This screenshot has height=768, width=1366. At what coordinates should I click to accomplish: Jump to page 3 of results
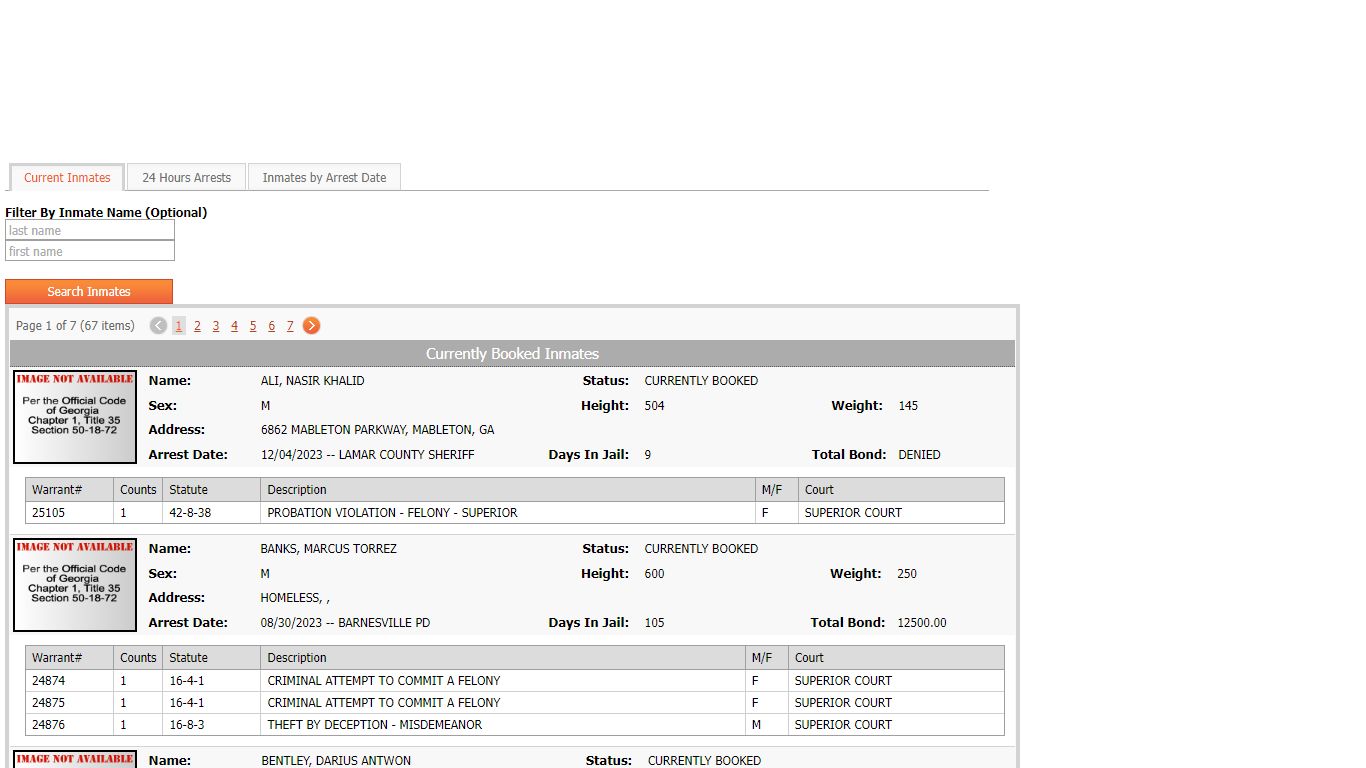click(216, 326)
